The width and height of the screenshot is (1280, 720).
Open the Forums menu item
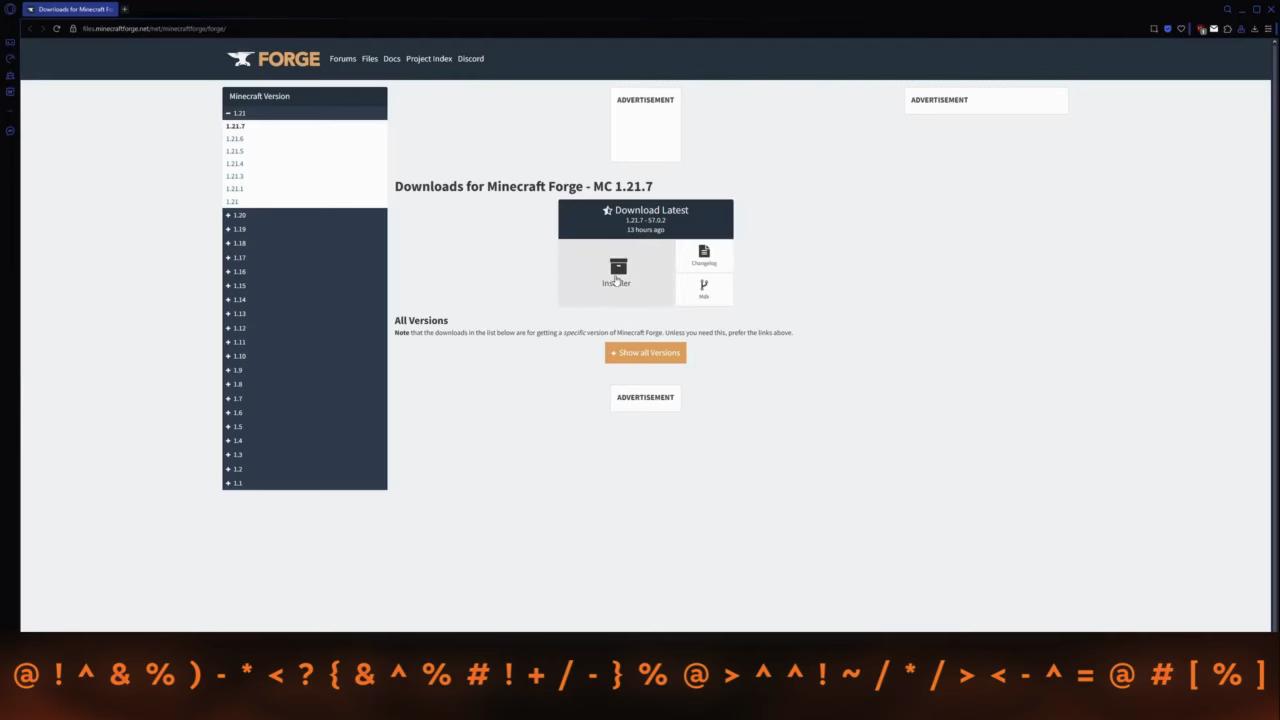343,59
